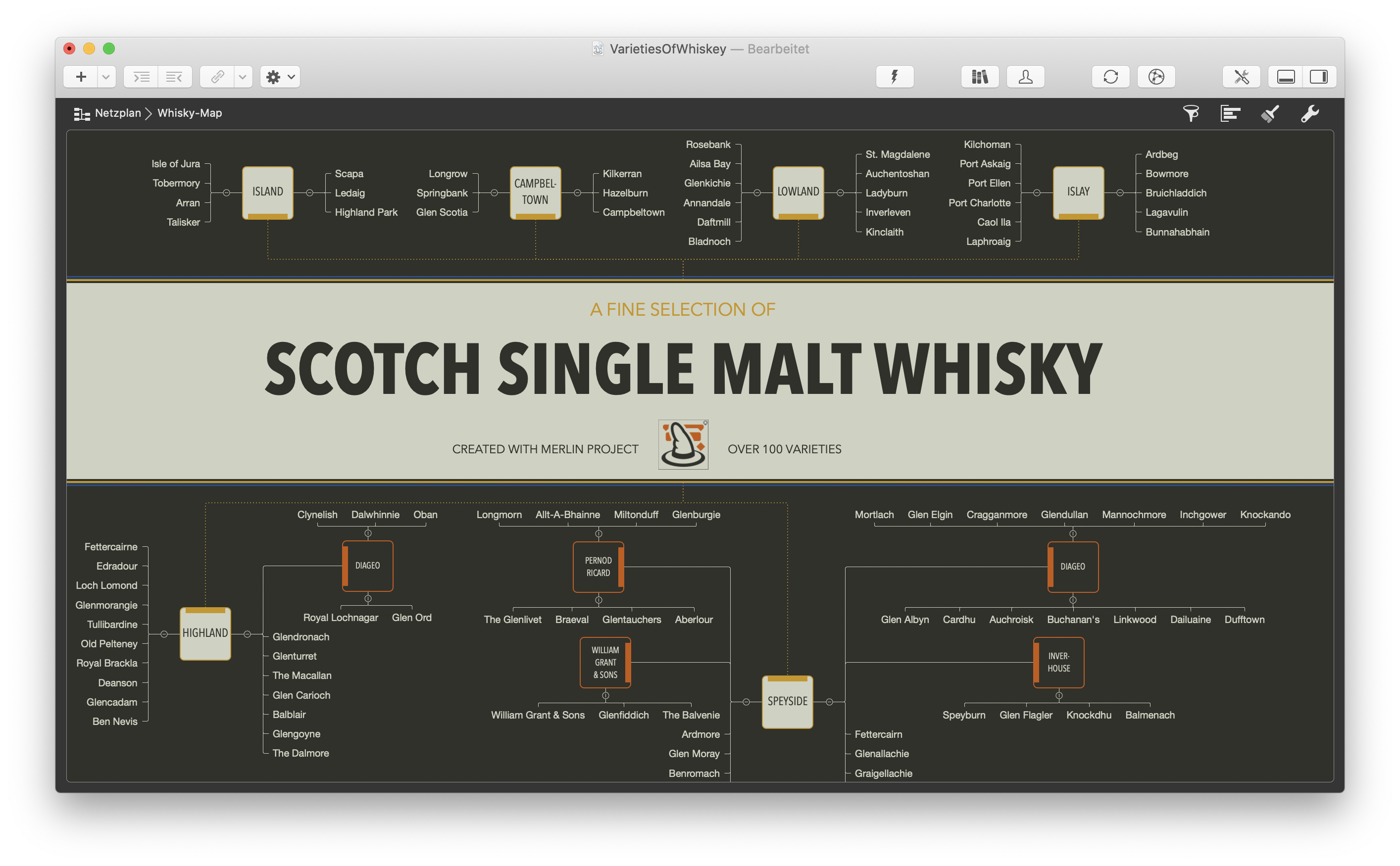Click the sync refresh icon
Image resolution: width=1400 pixels, height=866 pixels.
(1110, 76)
